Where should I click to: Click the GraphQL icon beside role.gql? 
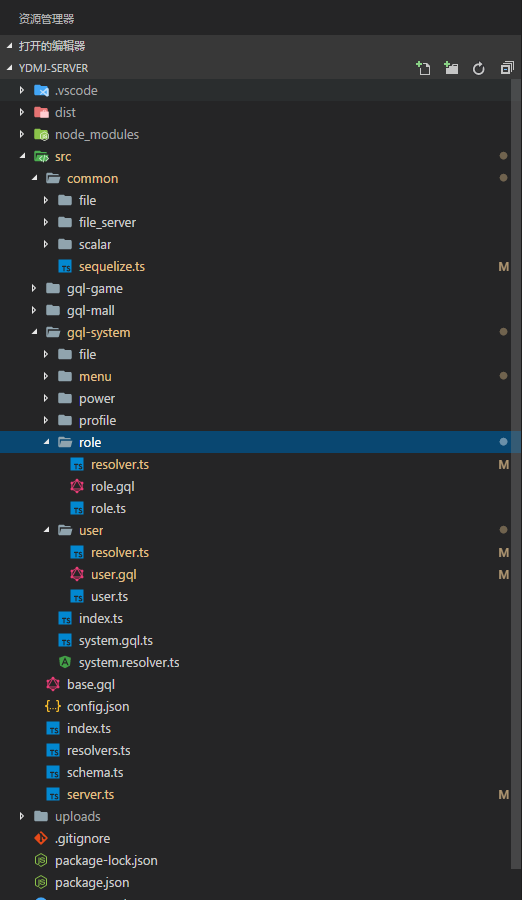(77, 487)
